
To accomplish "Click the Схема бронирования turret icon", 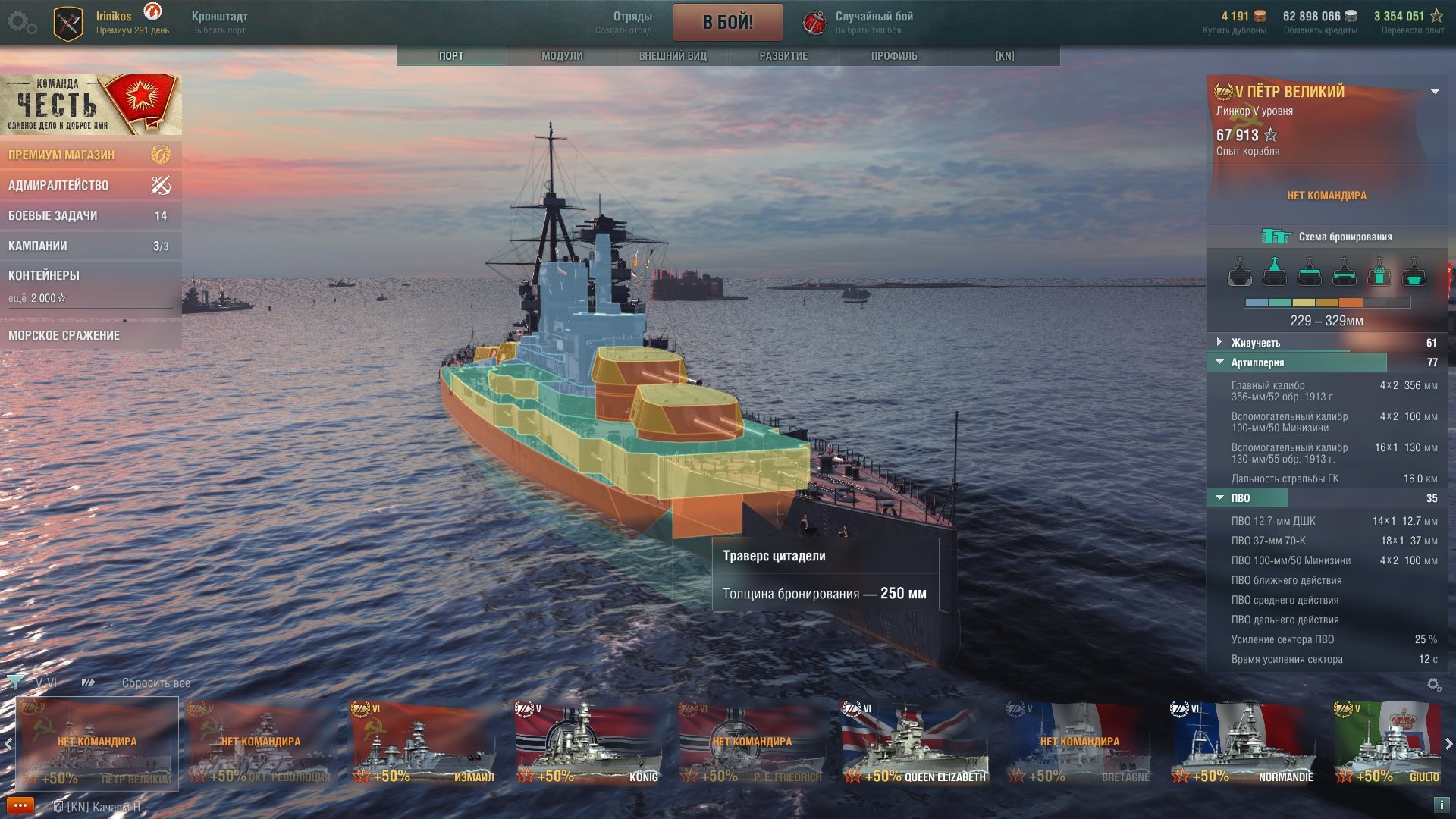I will 1276,237.
